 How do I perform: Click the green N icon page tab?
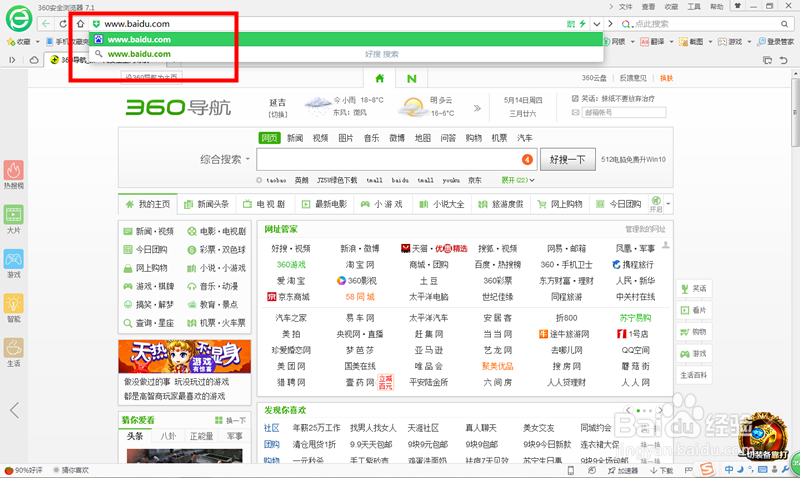pyautogui.click(x=411, y=79)
